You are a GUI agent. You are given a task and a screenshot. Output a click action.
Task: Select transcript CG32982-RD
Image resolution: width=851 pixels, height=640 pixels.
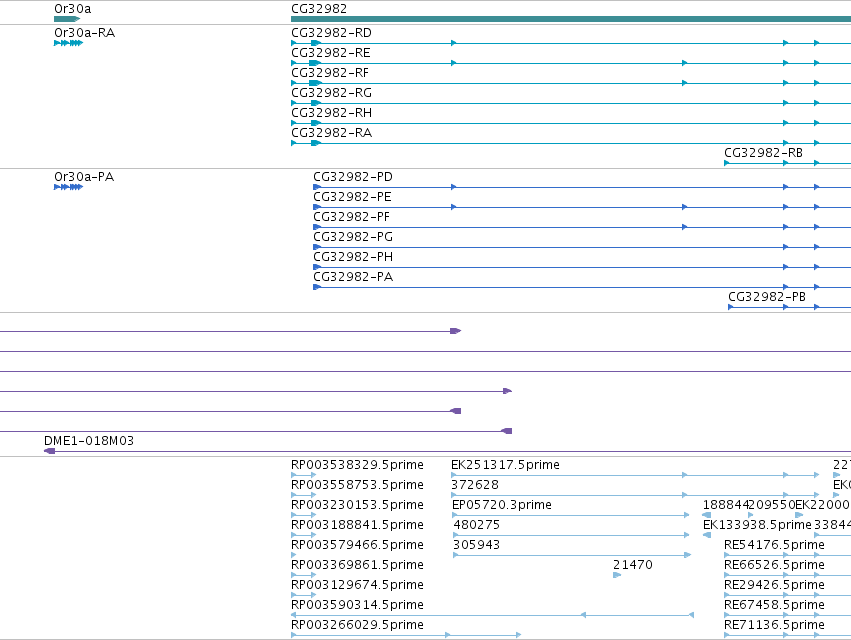(x=332, y=33)
